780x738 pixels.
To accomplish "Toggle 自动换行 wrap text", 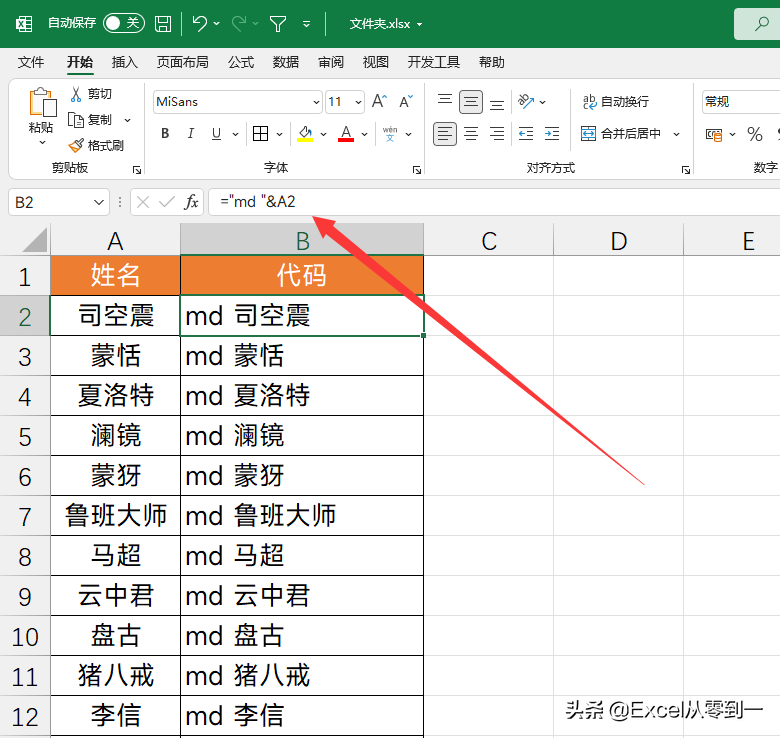I will [615, 101].
